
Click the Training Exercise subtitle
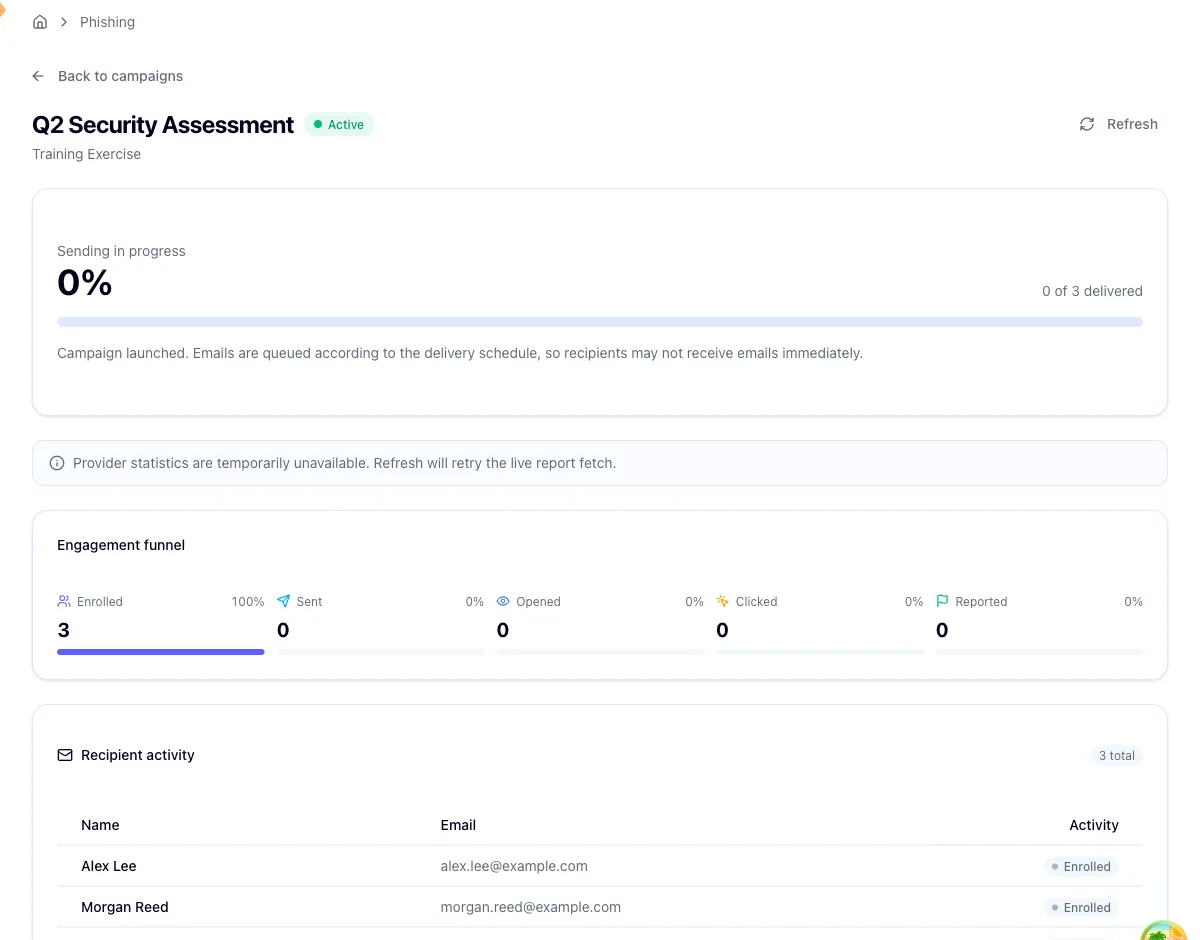pyautogui.click(x=86, y=154)
